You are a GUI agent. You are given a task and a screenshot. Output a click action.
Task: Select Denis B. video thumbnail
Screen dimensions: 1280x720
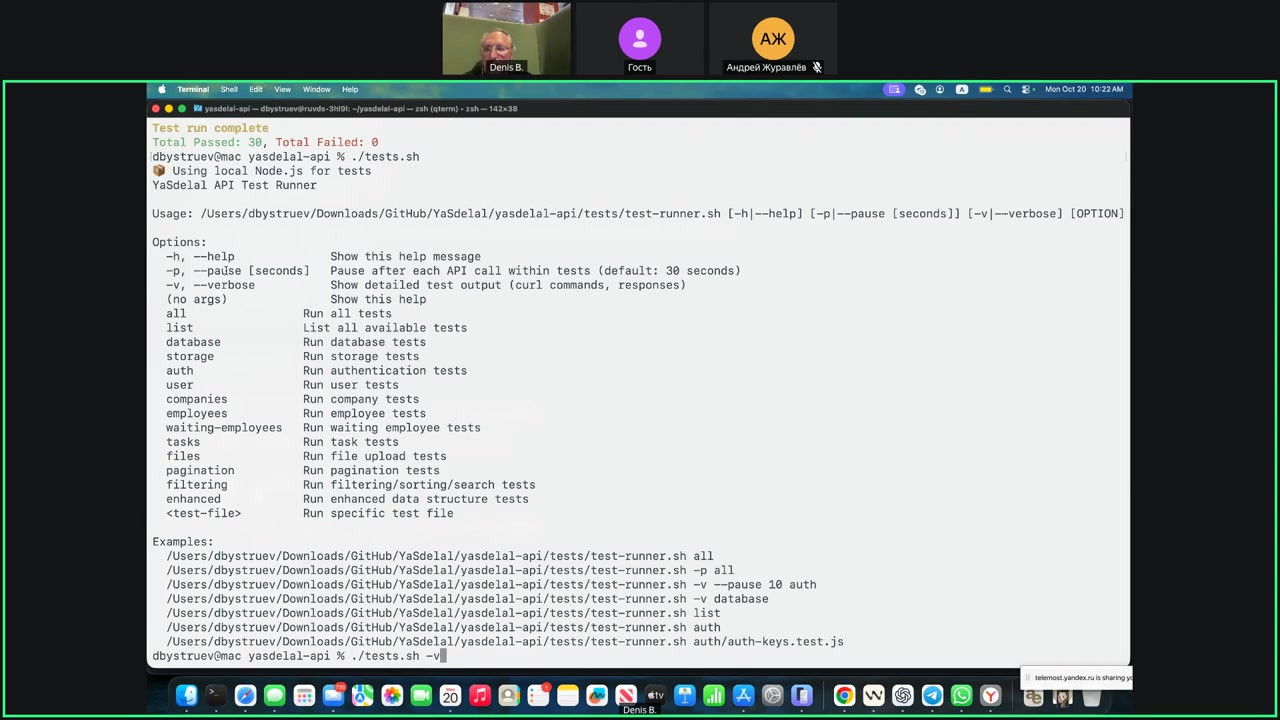(506, 39)
